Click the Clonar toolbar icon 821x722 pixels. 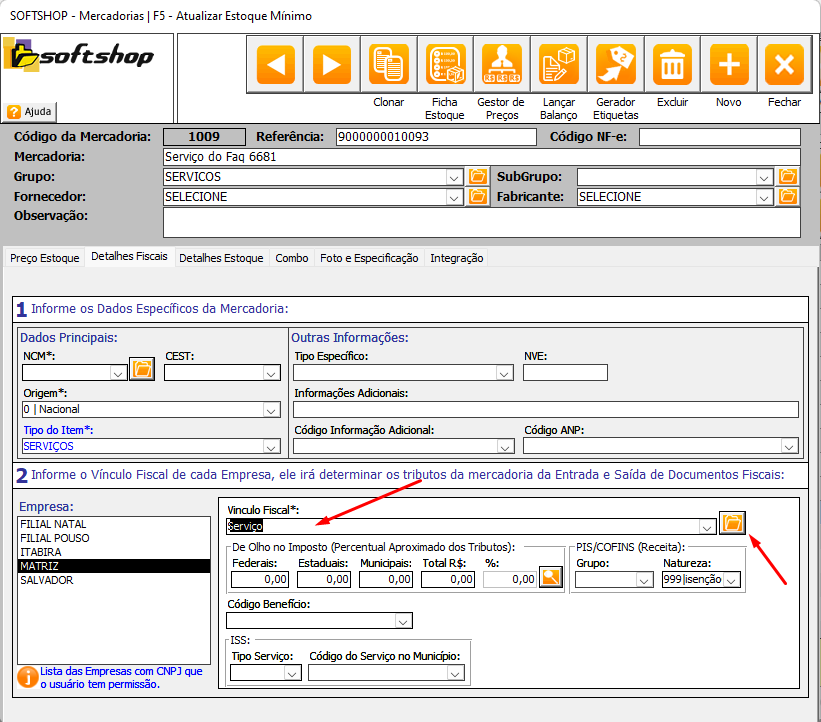388,65
